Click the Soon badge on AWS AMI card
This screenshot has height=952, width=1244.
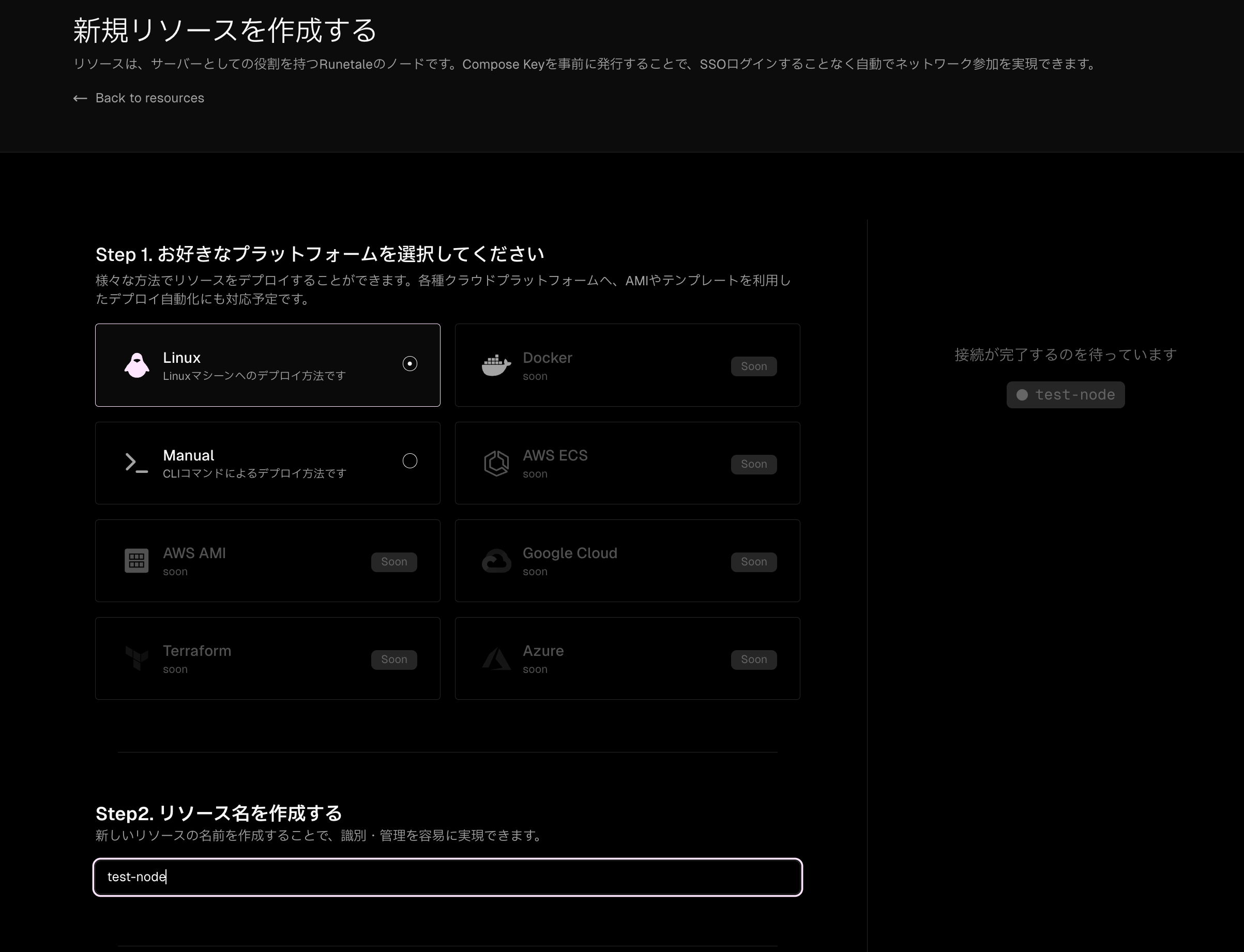(x=394, y=562)
